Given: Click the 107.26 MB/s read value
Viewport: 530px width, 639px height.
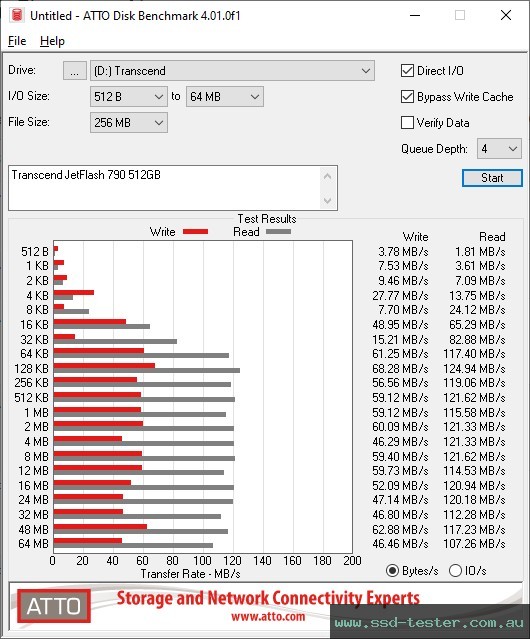Looking at the screenshot, I should click(475, 544).
